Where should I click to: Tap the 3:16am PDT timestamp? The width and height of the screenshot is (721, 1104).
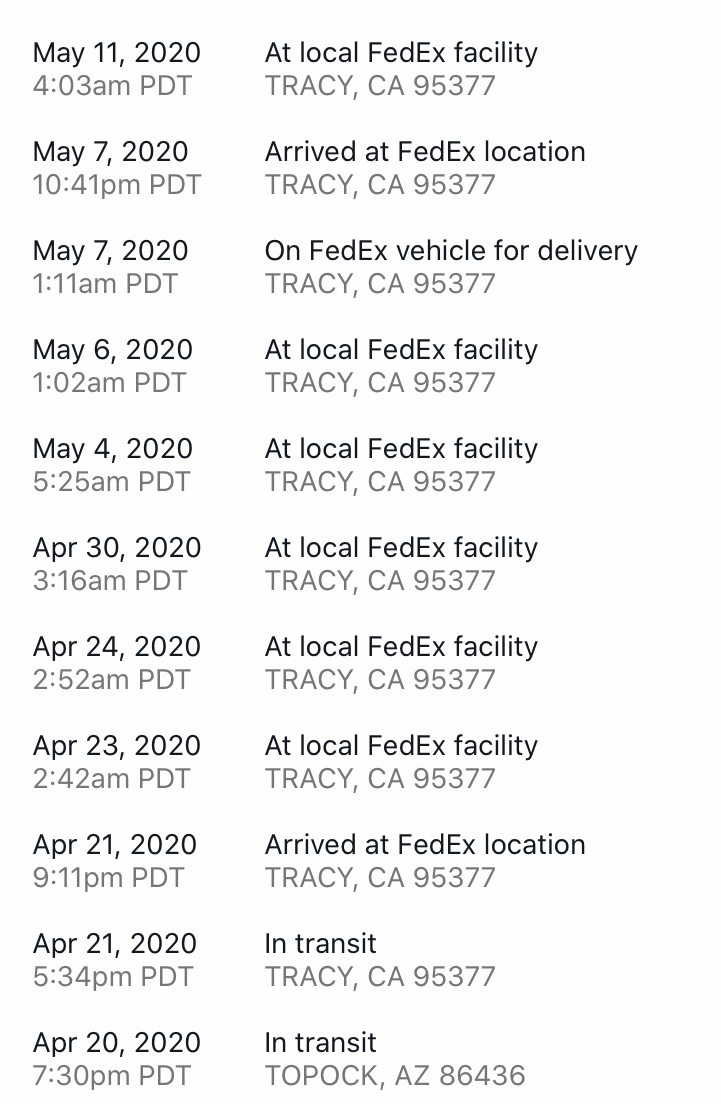click(111, 582)
